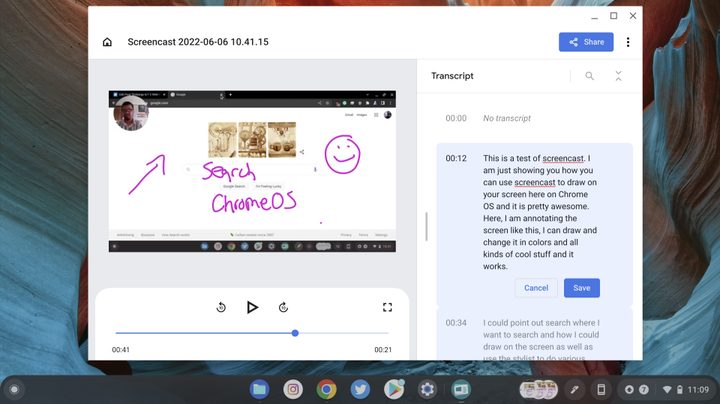The height and width of the screenshot is (404, 720).
Task: Launch Chrome browser from the shelf
Action: pos(326,390)
